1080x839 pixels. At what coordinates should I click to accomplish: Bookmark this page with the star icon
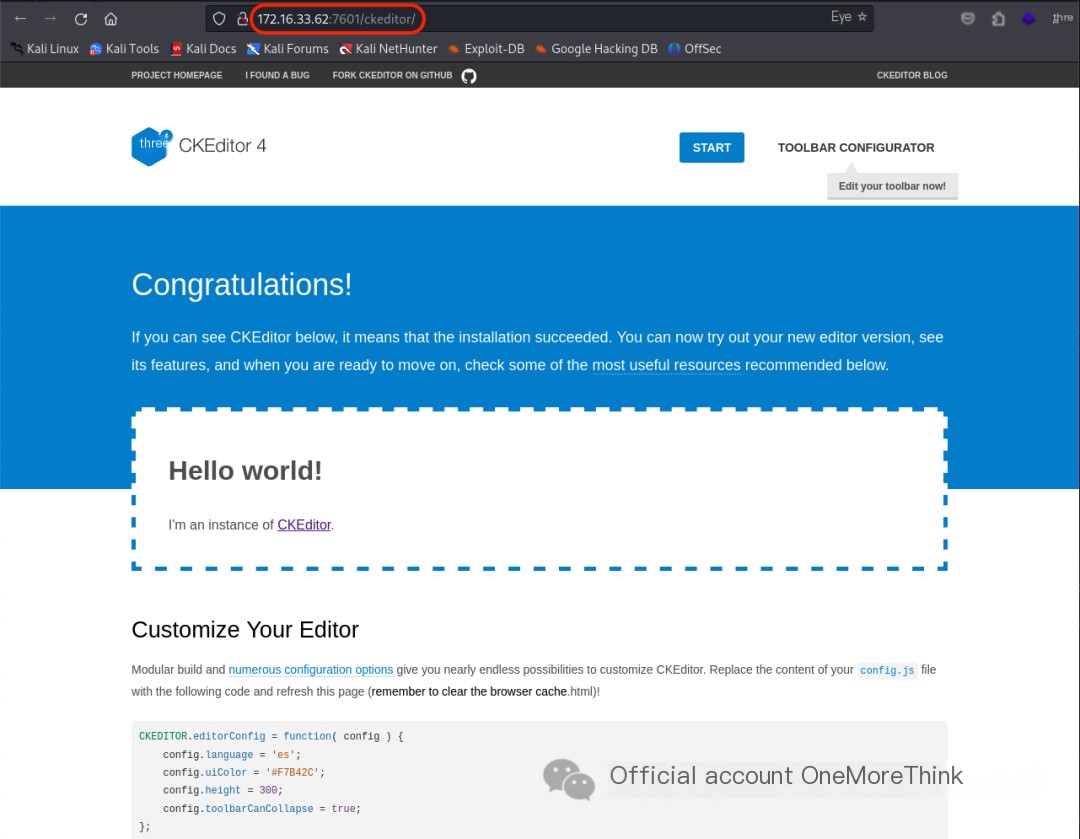[862, 17]
